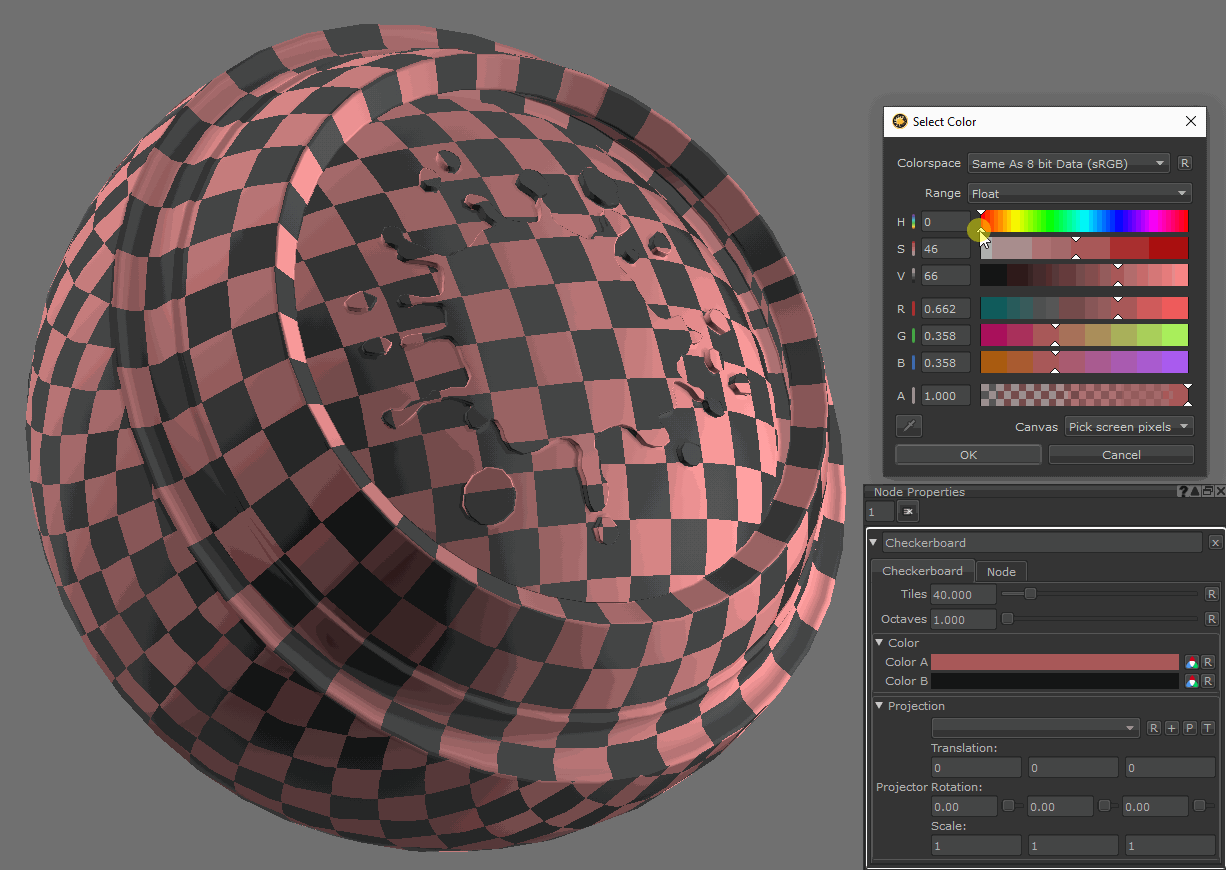Viewport: 1226px width, 870px height.
Task: Switch to the Node tab
Action: pos(1001,572)
